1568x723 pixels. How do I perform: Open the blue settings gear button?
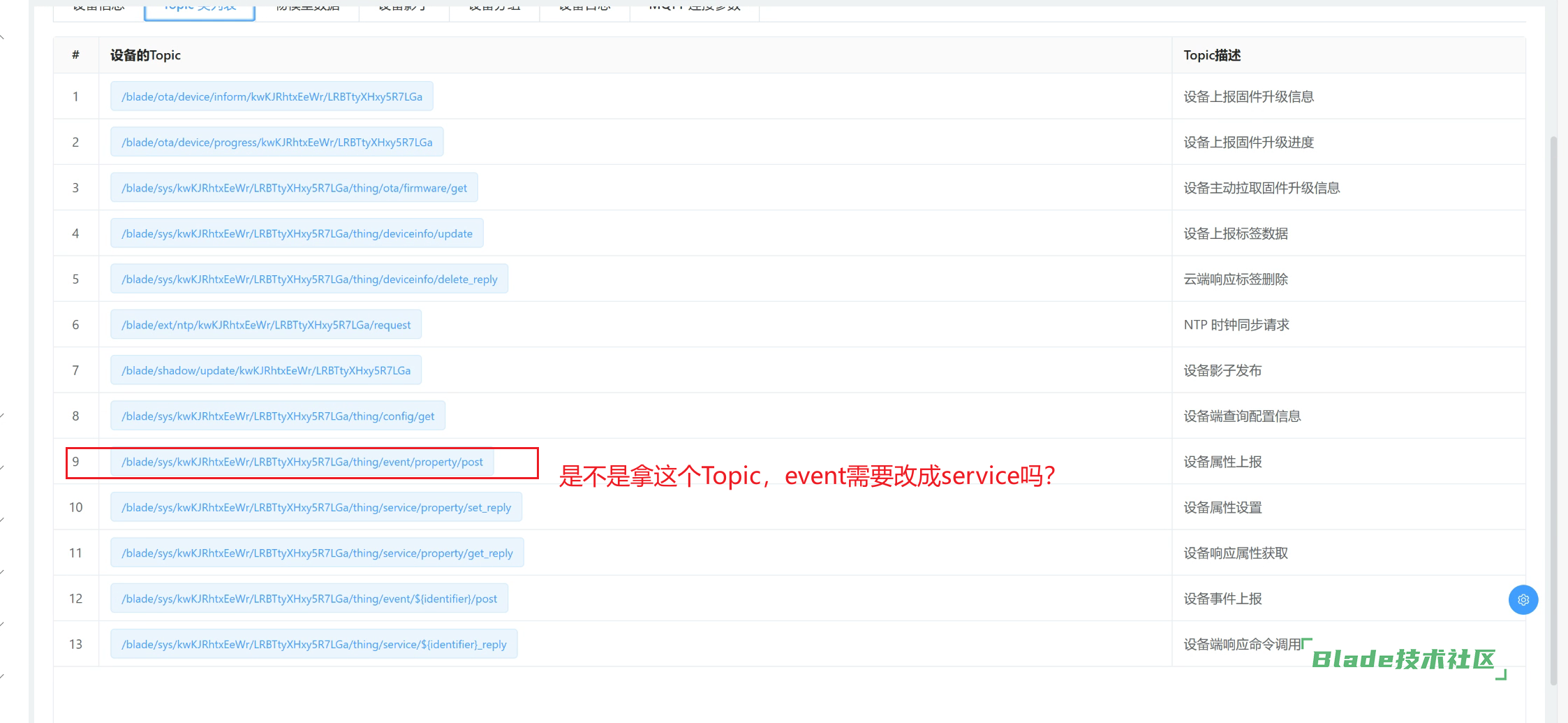coord(1523,599)
